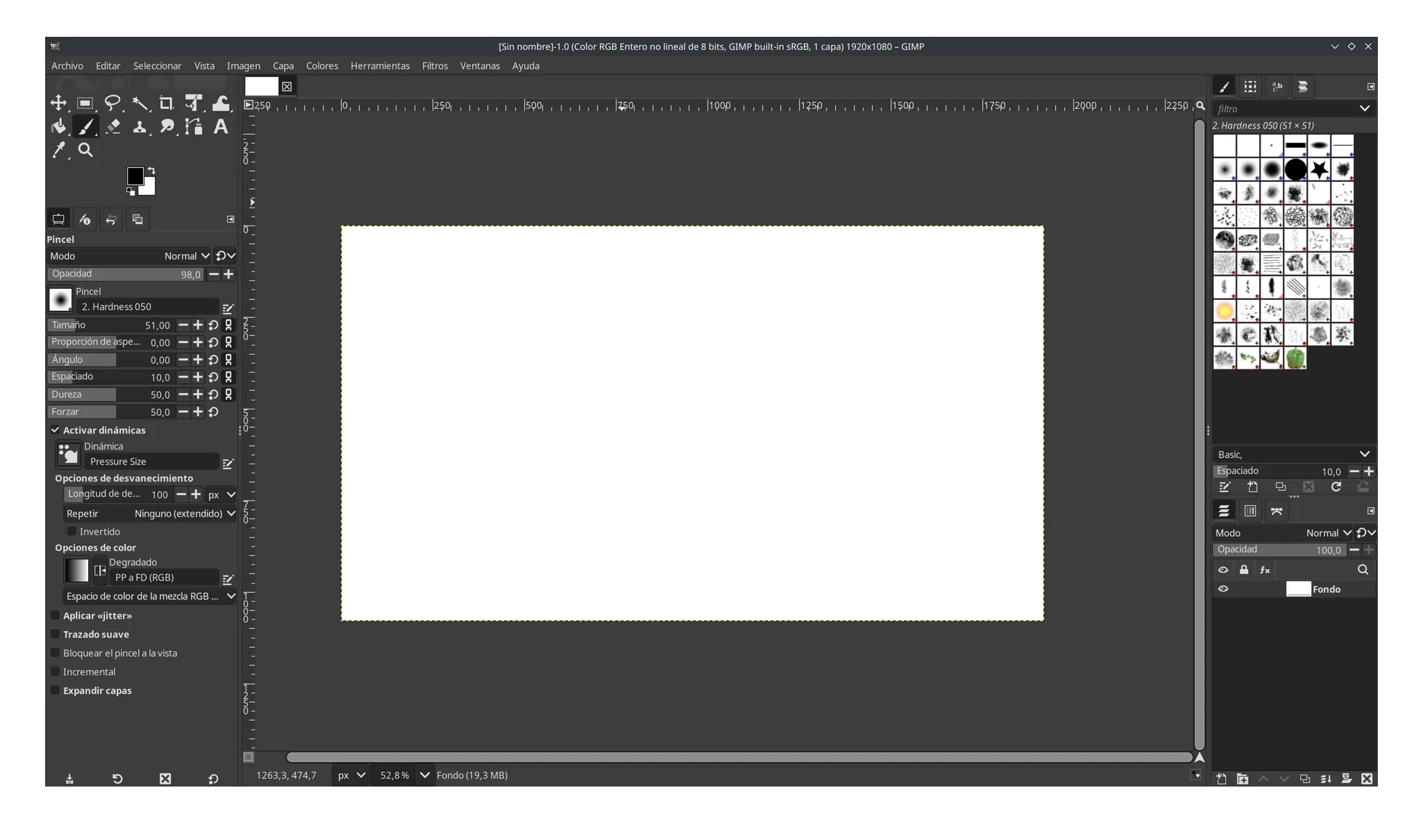Select the Crop tool
This screenshot has height=840, width=1423.
[167, 103]
